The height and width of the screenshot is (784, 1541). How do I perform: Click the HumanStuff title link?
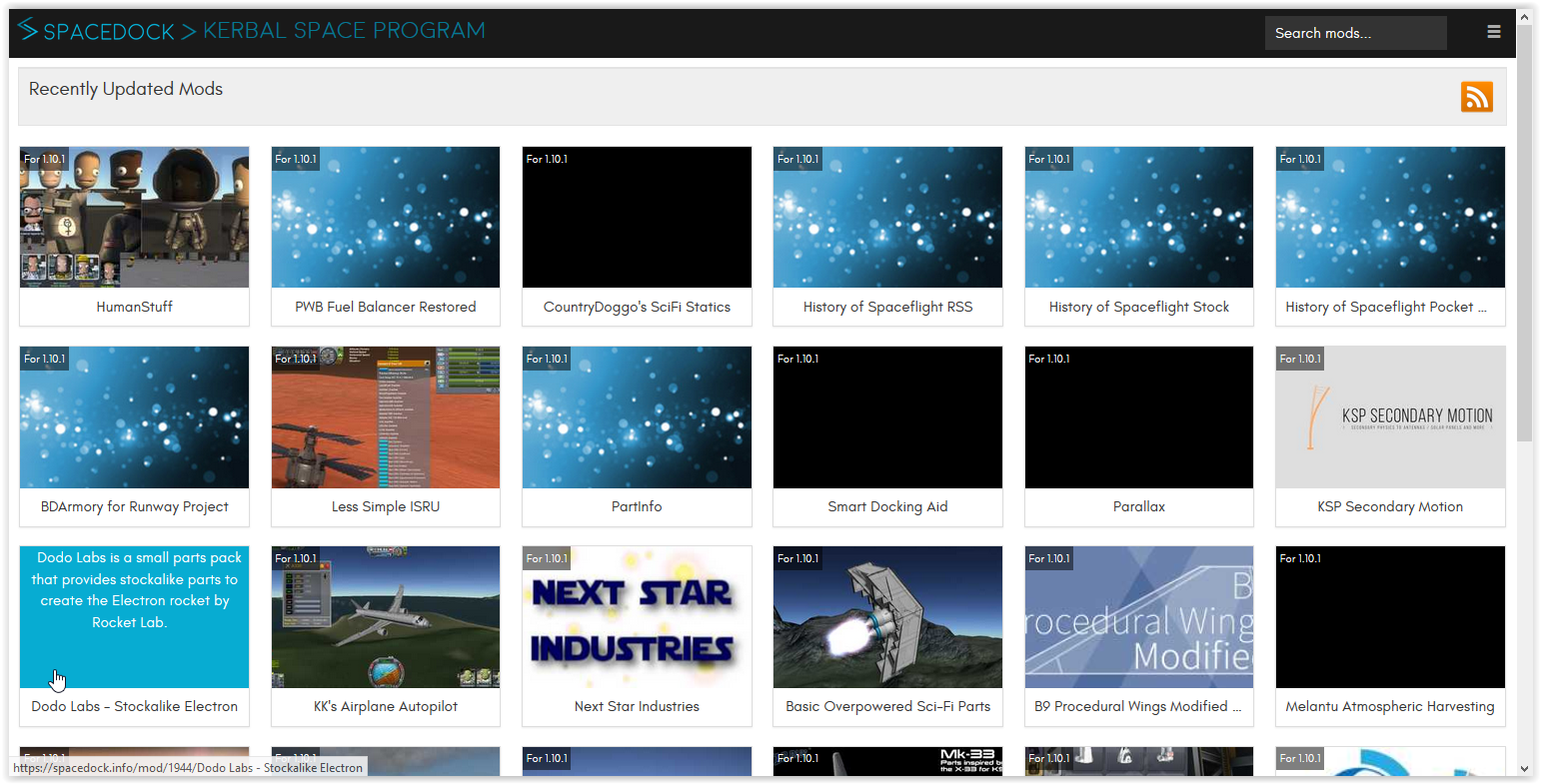(134, 307)
